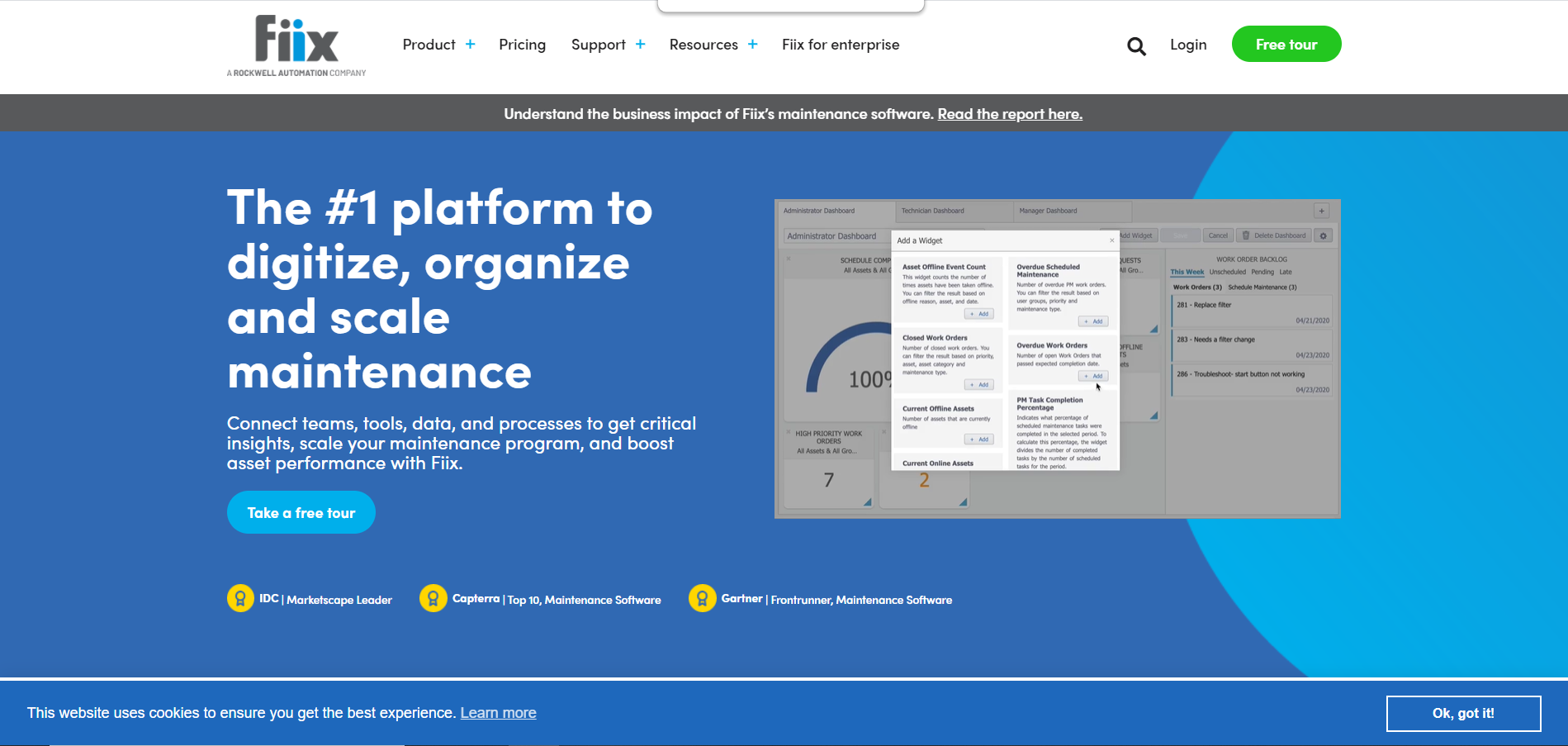Select the Pending backlog filter
Image resolution: width=1568 pixels, height=746 pixels.
click(x=1262, y=272)
